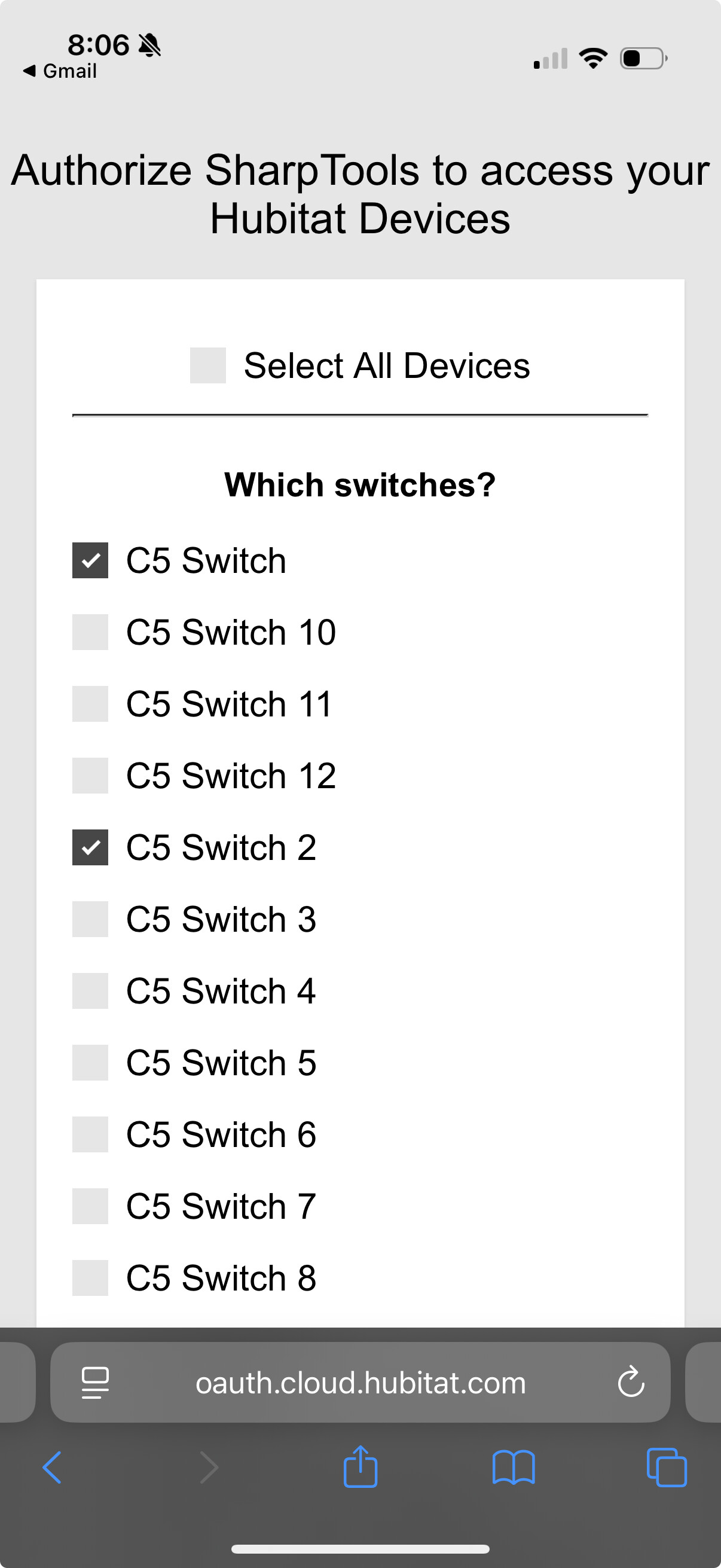Tap the Safari back arrow
This screenshot has height=1568, width=721.
click(x=53, y=1468)
